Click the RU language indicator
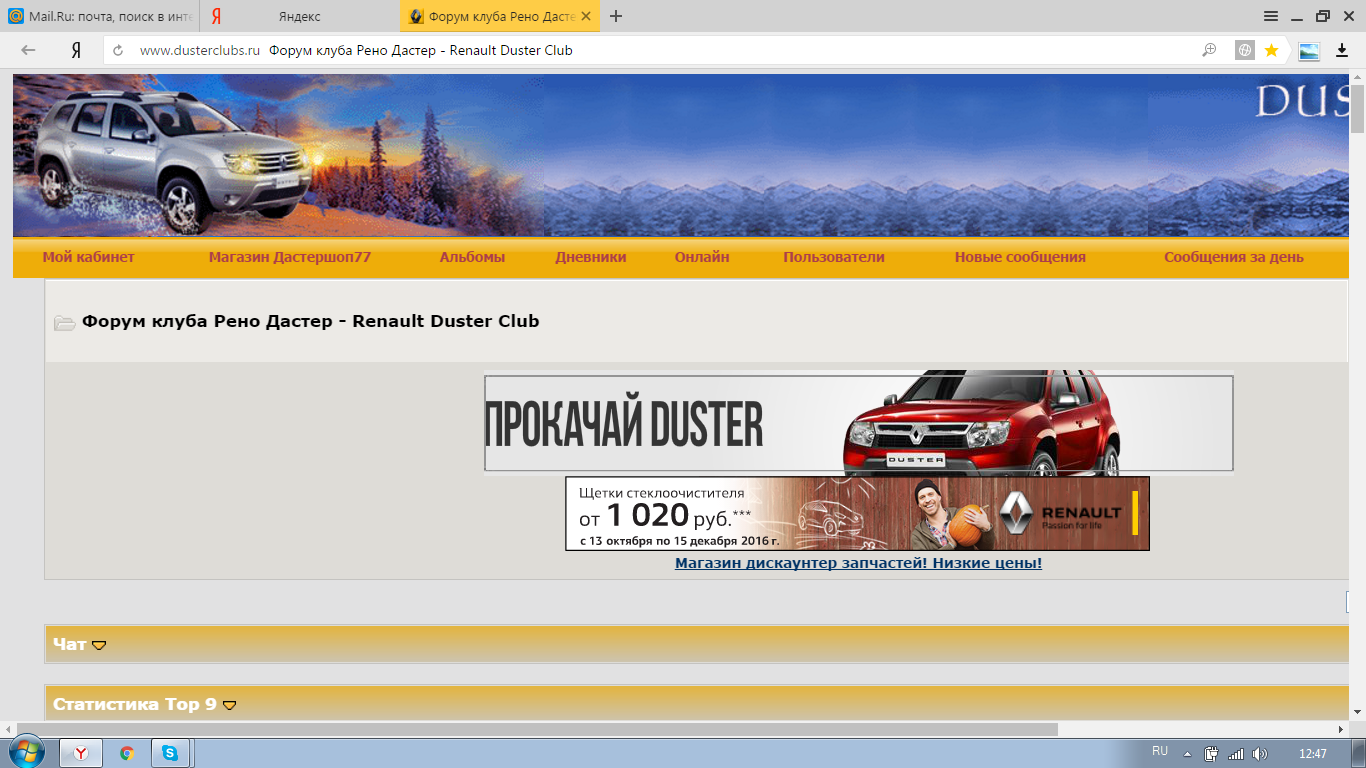This screenshot has height=768, width=1366. (x=1160, y=751)
